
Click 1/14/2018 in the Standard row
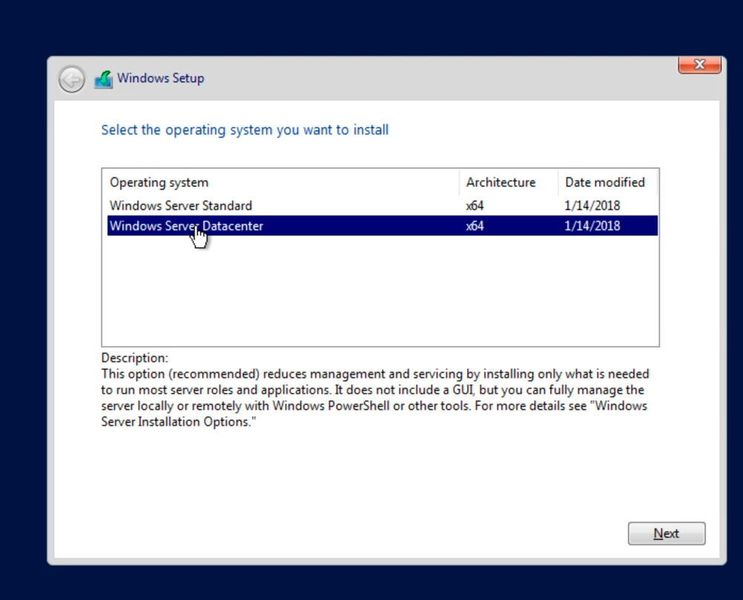click(592, 206)
